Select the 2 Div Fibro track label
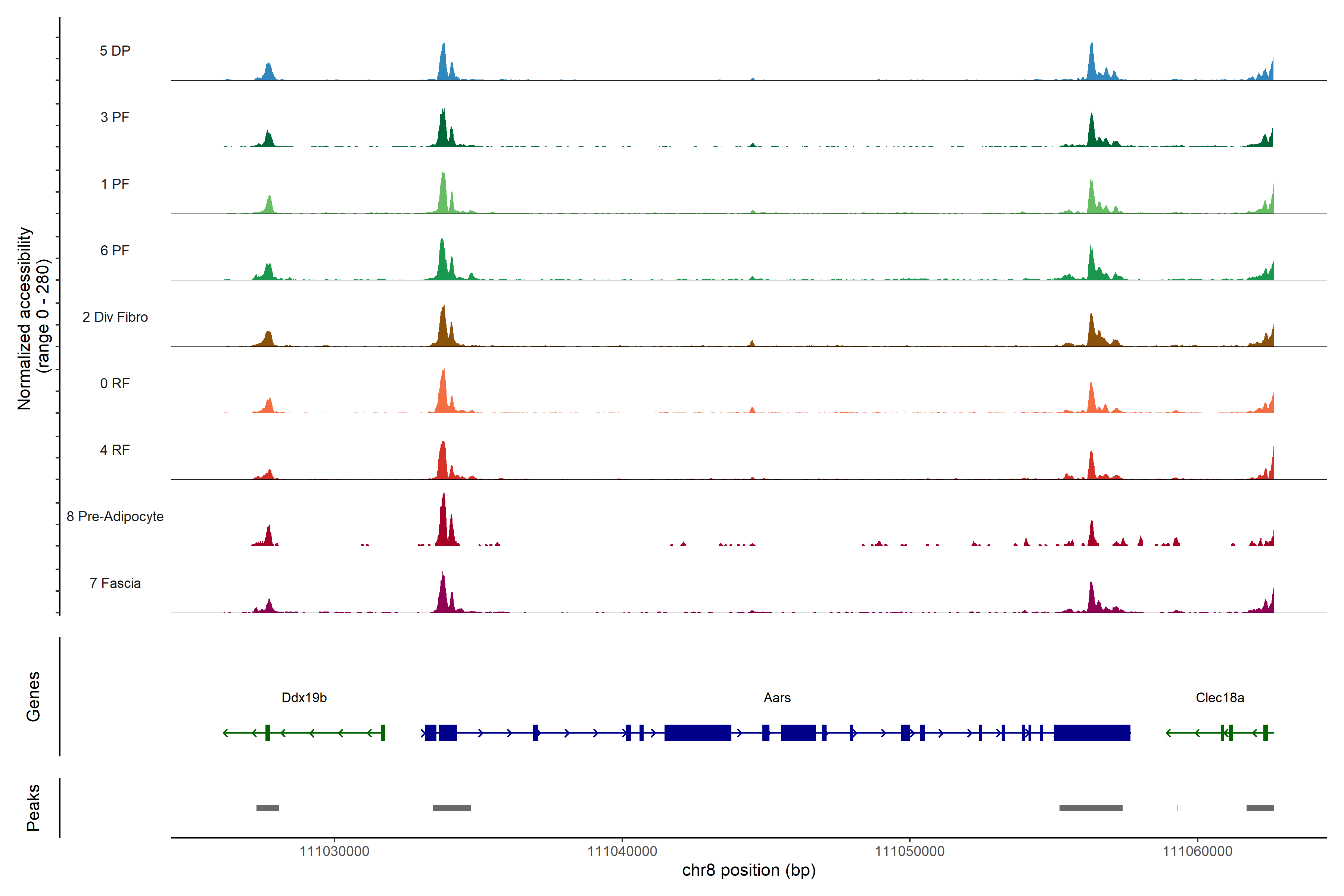Screen dimensions: 1344x896 pyautogui.click(x=115, y=317)
